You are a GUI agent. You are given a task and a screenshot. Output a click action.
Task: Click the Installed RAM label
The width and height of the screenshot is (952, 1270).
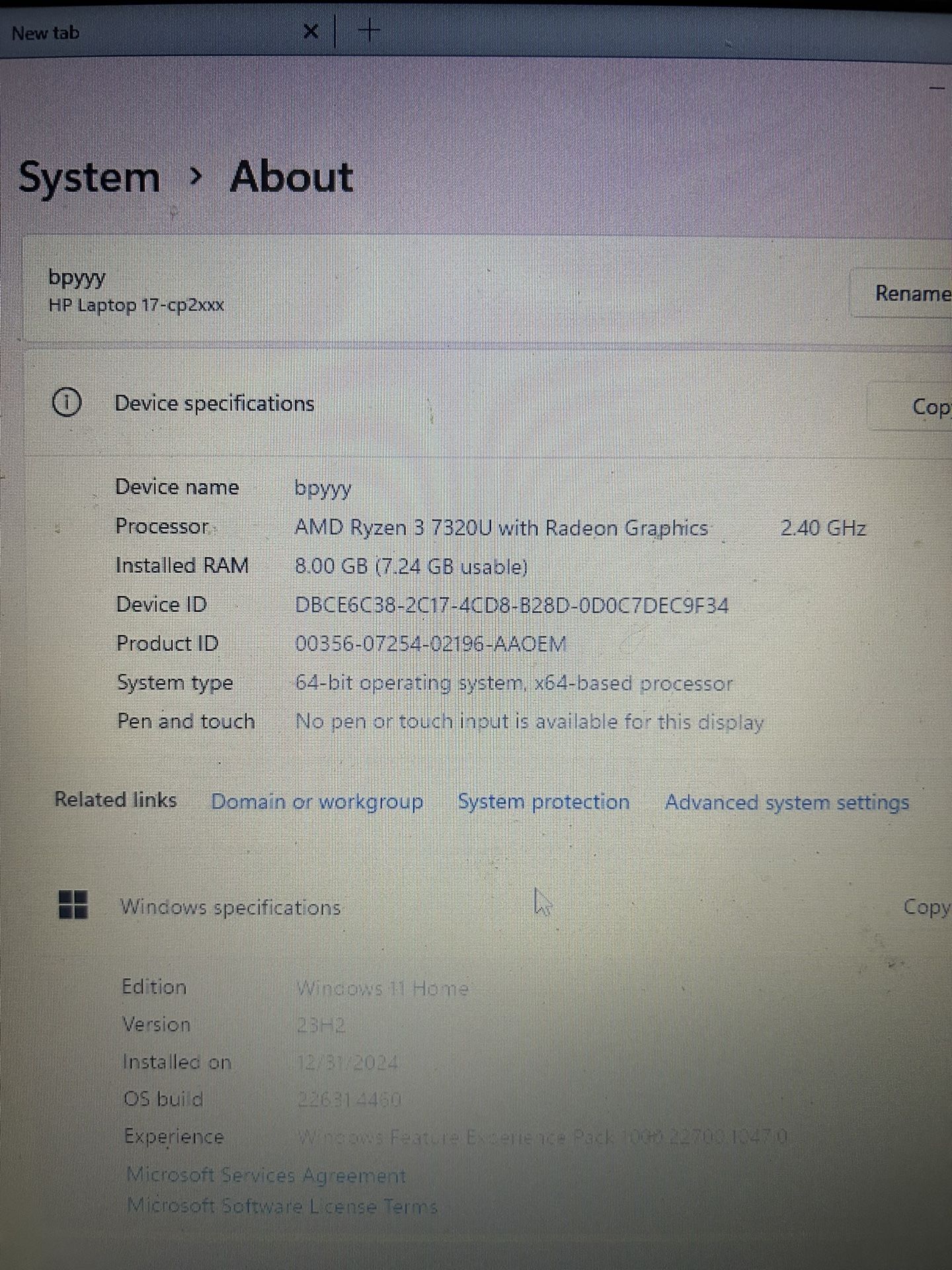(x=182, y=566)
